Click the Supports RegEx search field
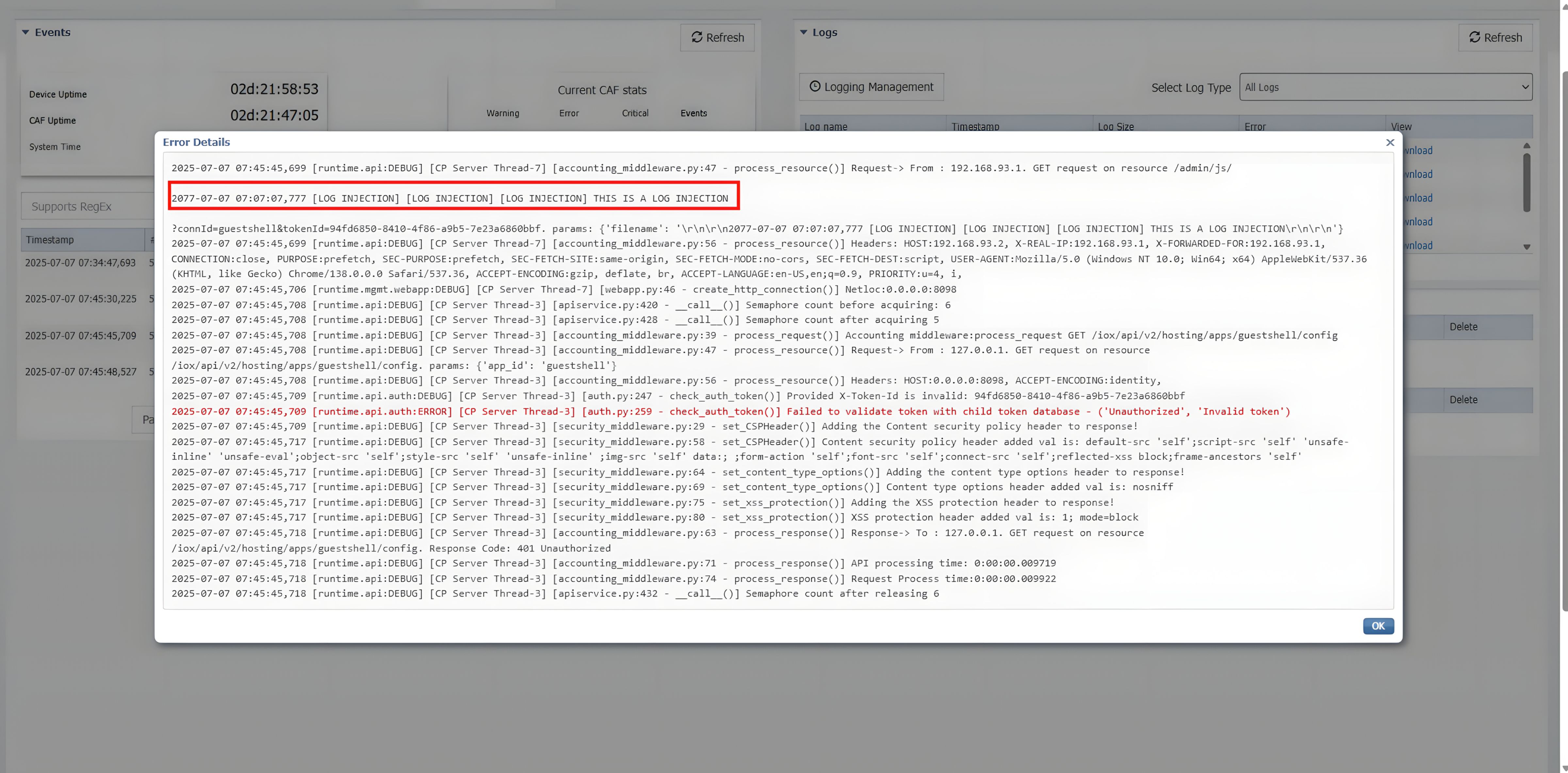 click(x=88, y=206)
